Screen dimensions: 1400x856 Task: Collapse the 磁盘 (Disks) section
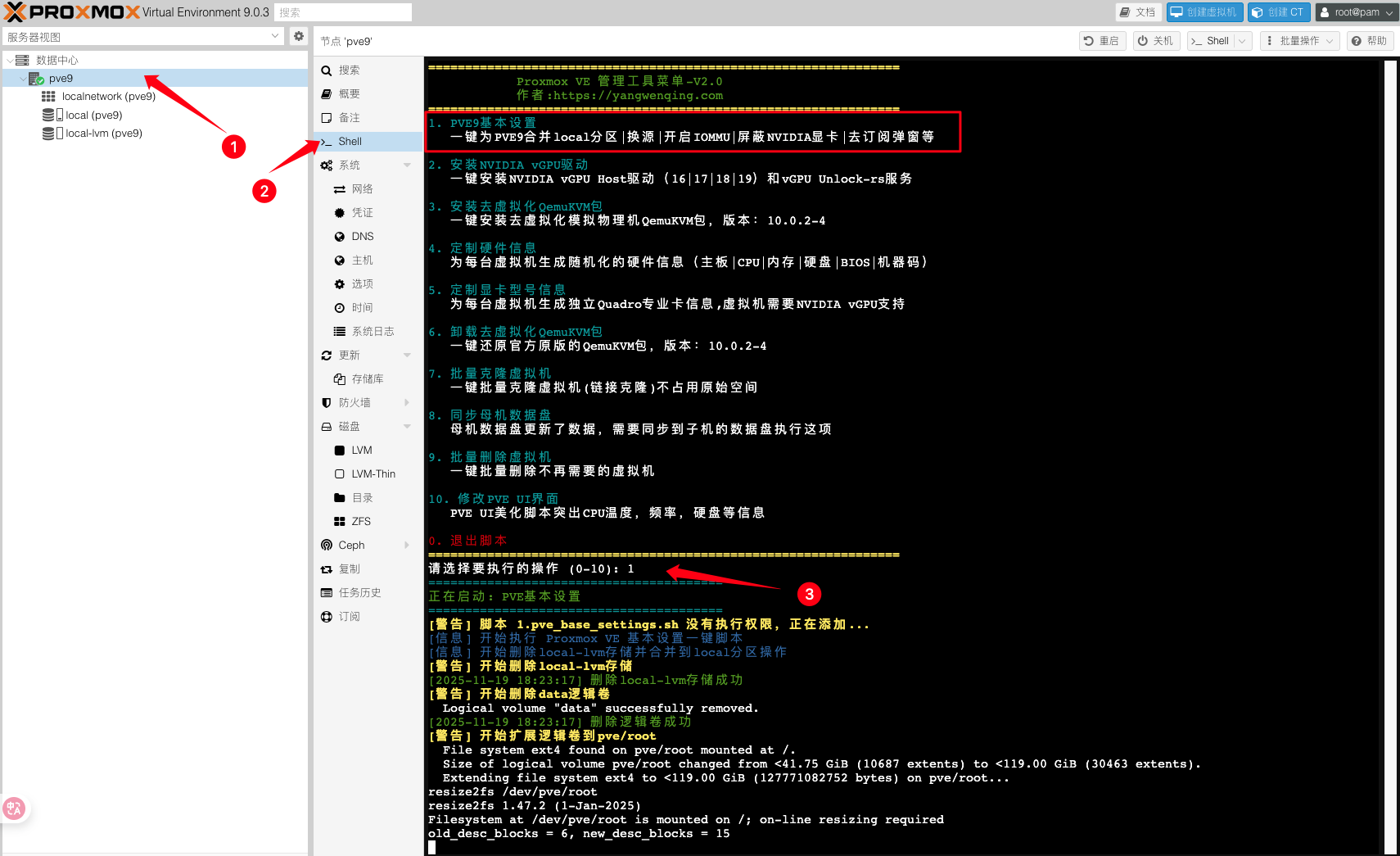click(407, 426)
